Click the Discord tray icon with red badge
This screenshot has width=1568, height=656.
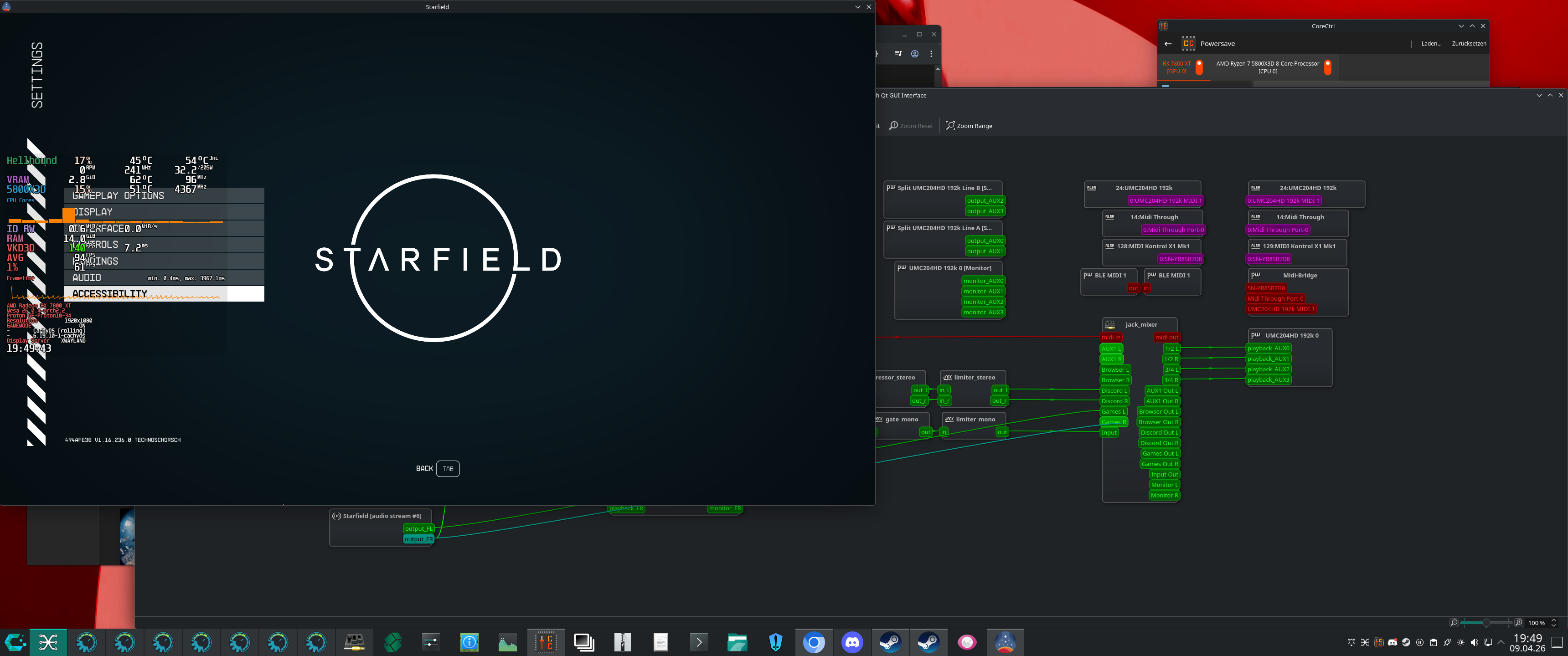click(1393, 642)
